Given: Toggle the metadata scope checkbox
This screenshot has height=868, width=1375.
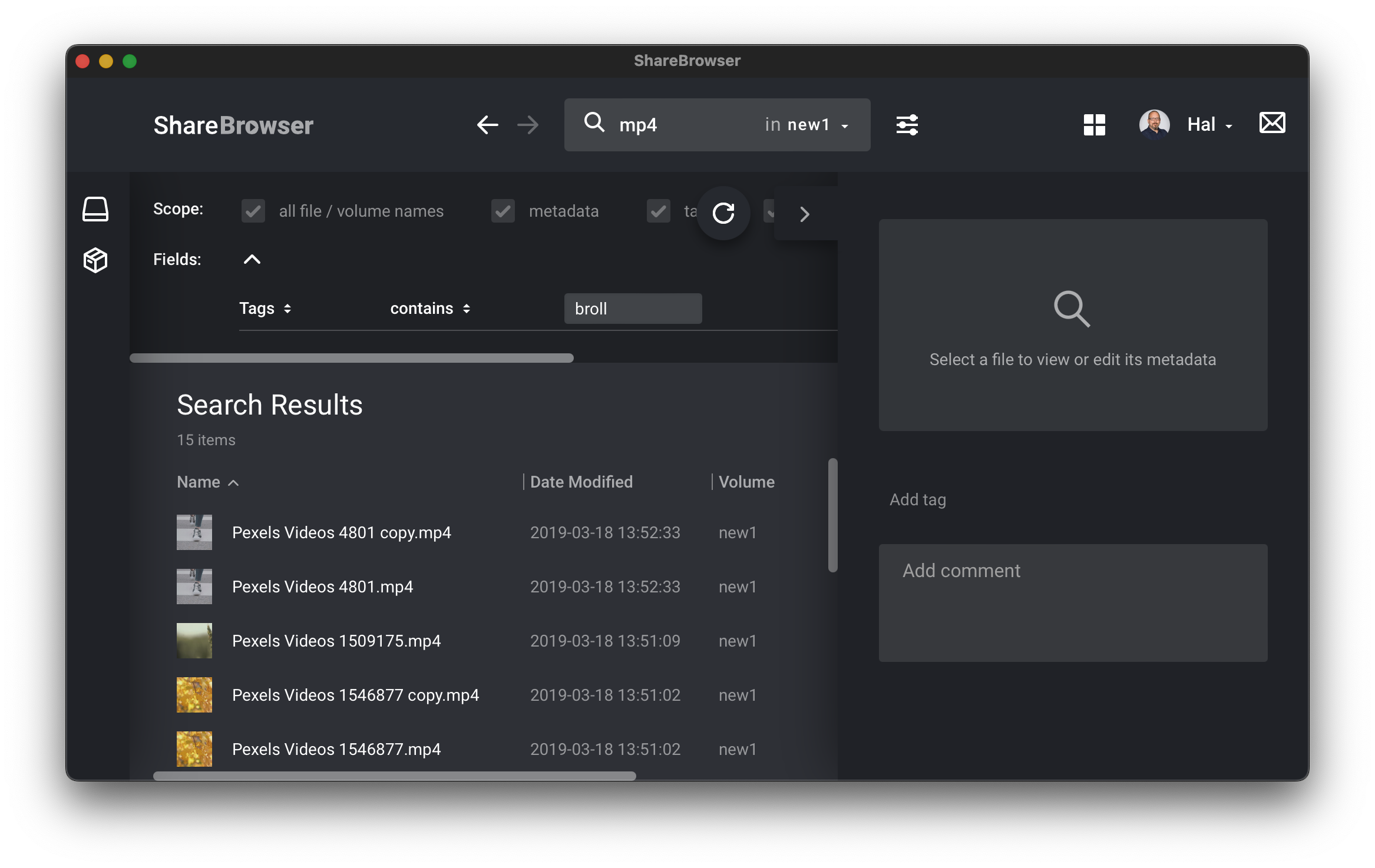Looking at the screenshot, I should (503, 211).
